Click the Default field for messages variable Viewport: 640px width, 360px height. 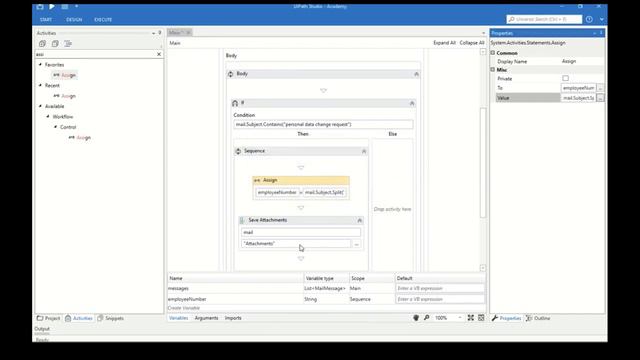click(440, 289)
